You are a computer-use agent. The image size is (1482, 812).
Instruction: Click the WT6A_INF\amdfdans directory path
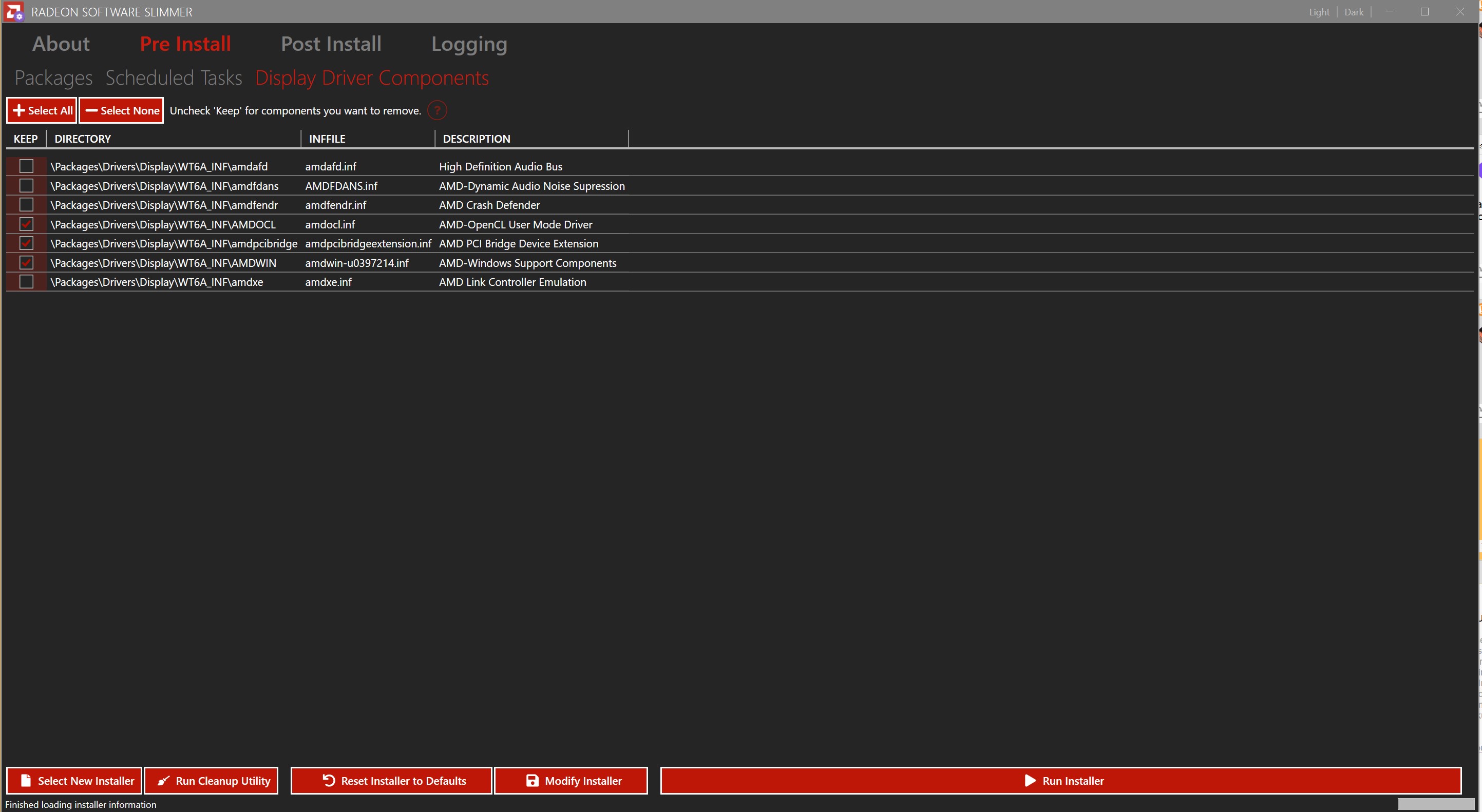pyautogui.click(x=164, y=186)
